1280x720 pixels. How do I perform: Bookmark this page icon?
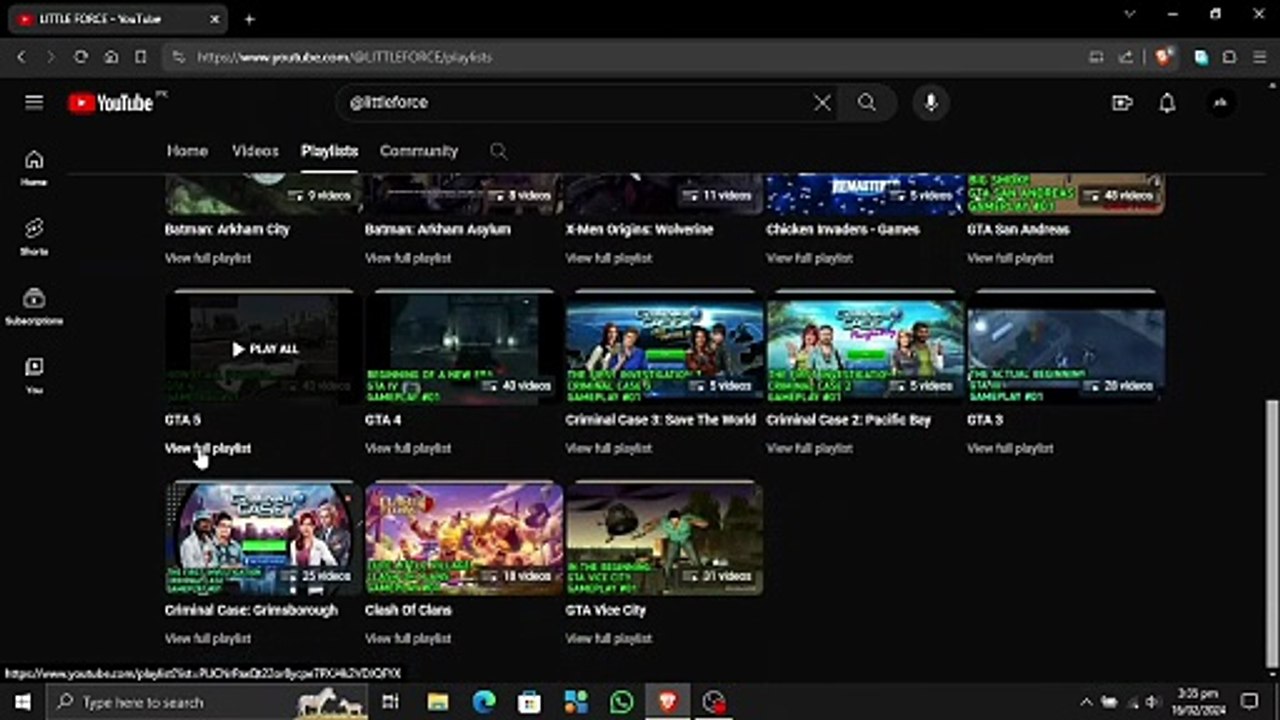(x=141, y=57)
